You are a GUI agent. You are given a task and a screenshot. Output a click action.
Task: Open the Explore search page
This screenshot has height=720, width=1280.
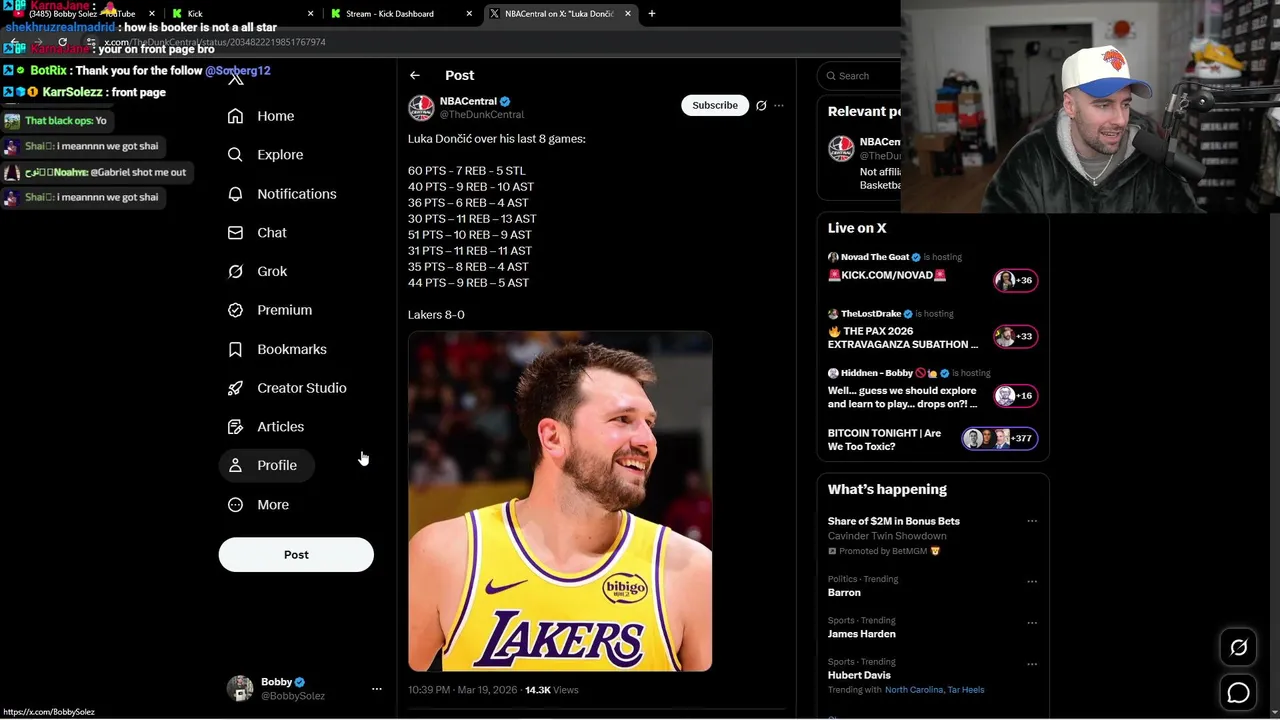265,155
